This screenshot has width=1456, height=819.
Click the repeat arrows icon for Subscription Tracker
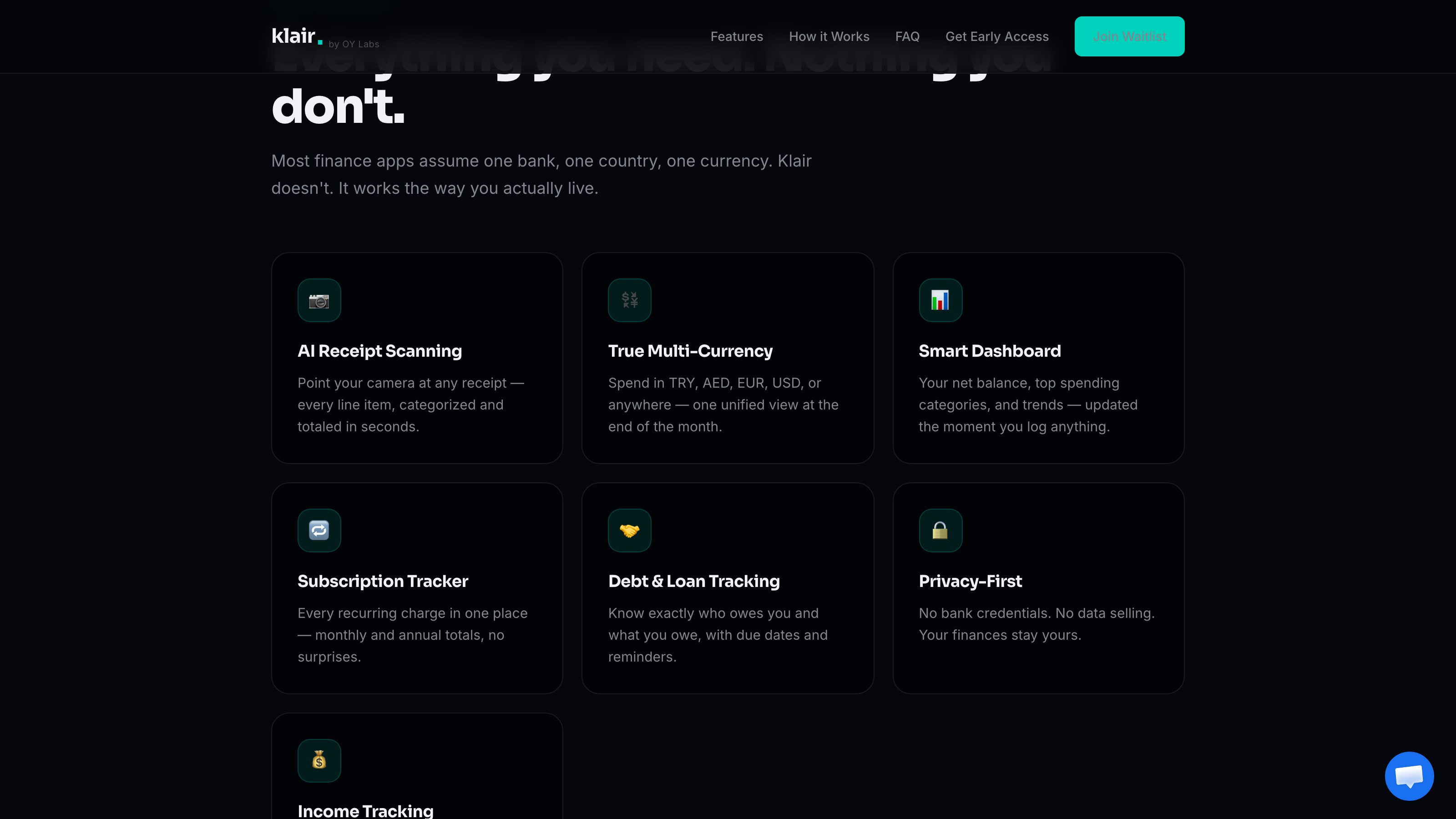coord(319,530)
